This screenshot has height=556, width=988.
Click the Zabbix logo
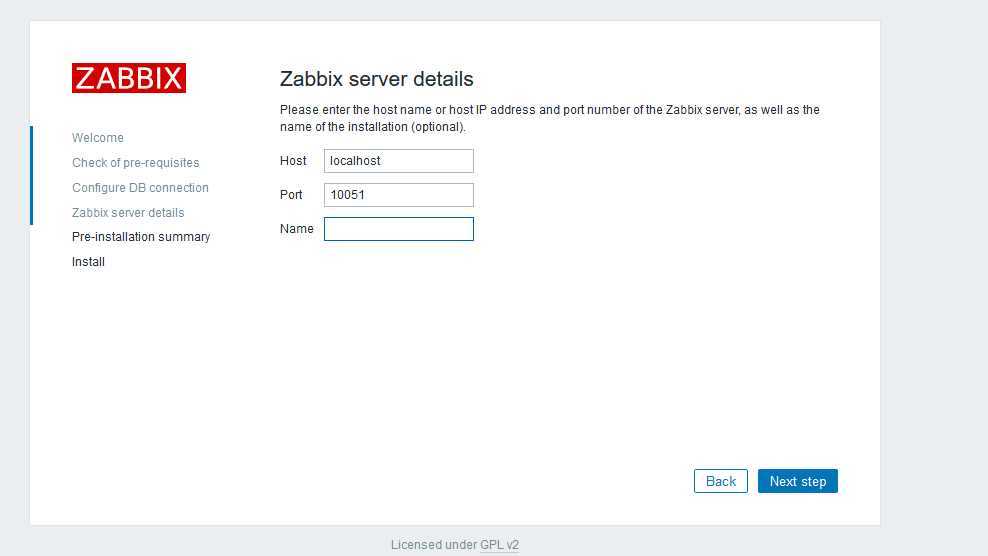point(129,78)
